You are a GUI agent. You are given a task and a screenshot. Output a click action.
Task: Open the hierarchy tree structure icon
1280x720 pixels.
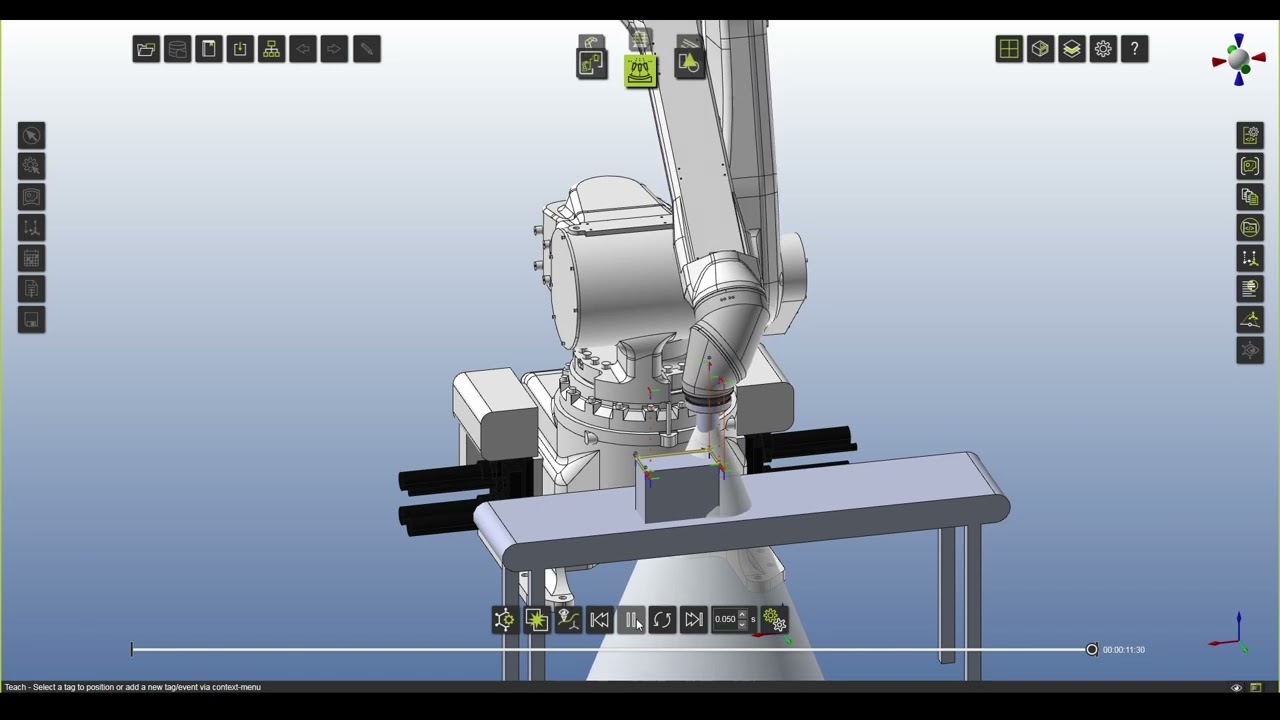271,49
